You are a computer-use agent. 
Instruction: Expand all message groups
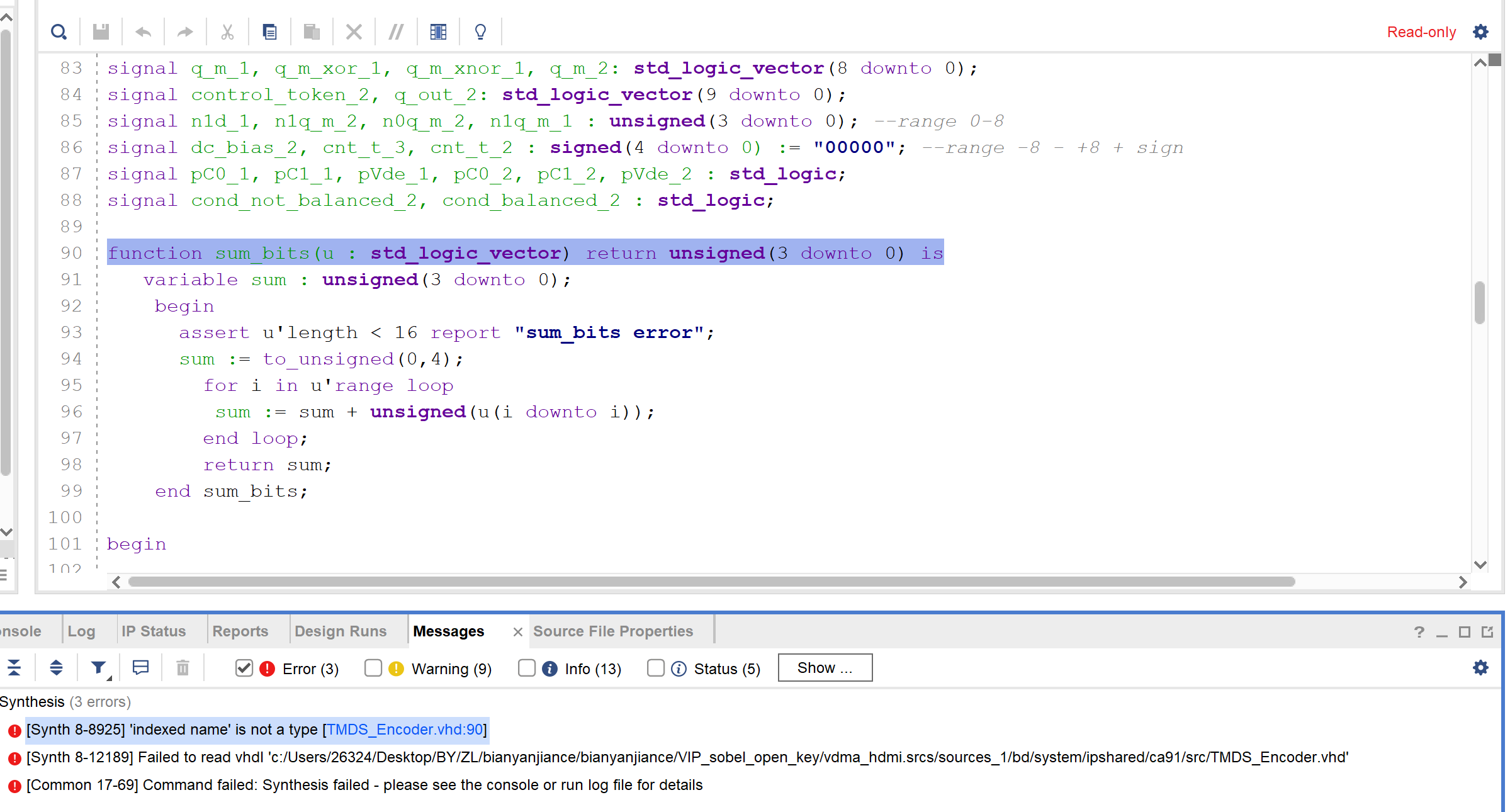click(x=56, y=668)
